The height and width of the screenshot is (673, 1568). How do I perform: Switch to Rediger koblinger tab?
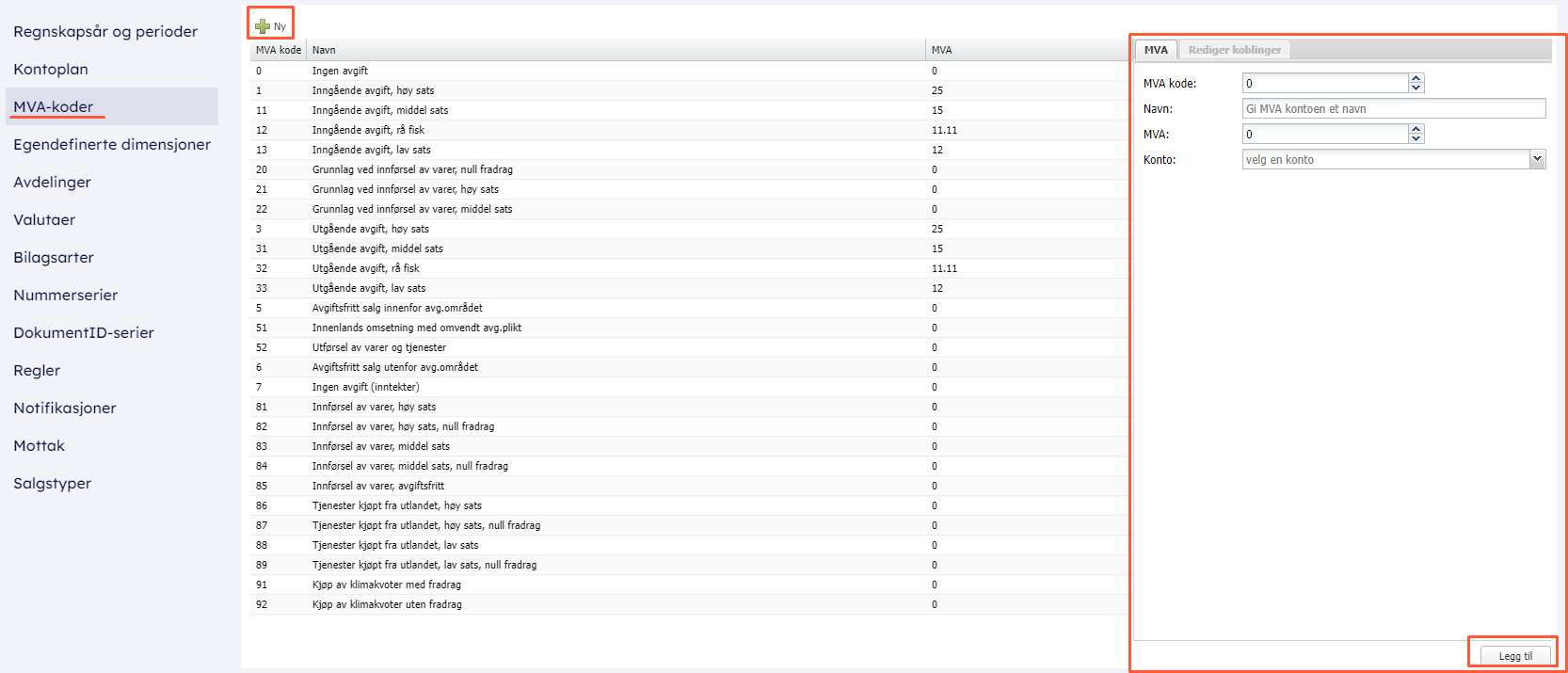coord(1234,50)
